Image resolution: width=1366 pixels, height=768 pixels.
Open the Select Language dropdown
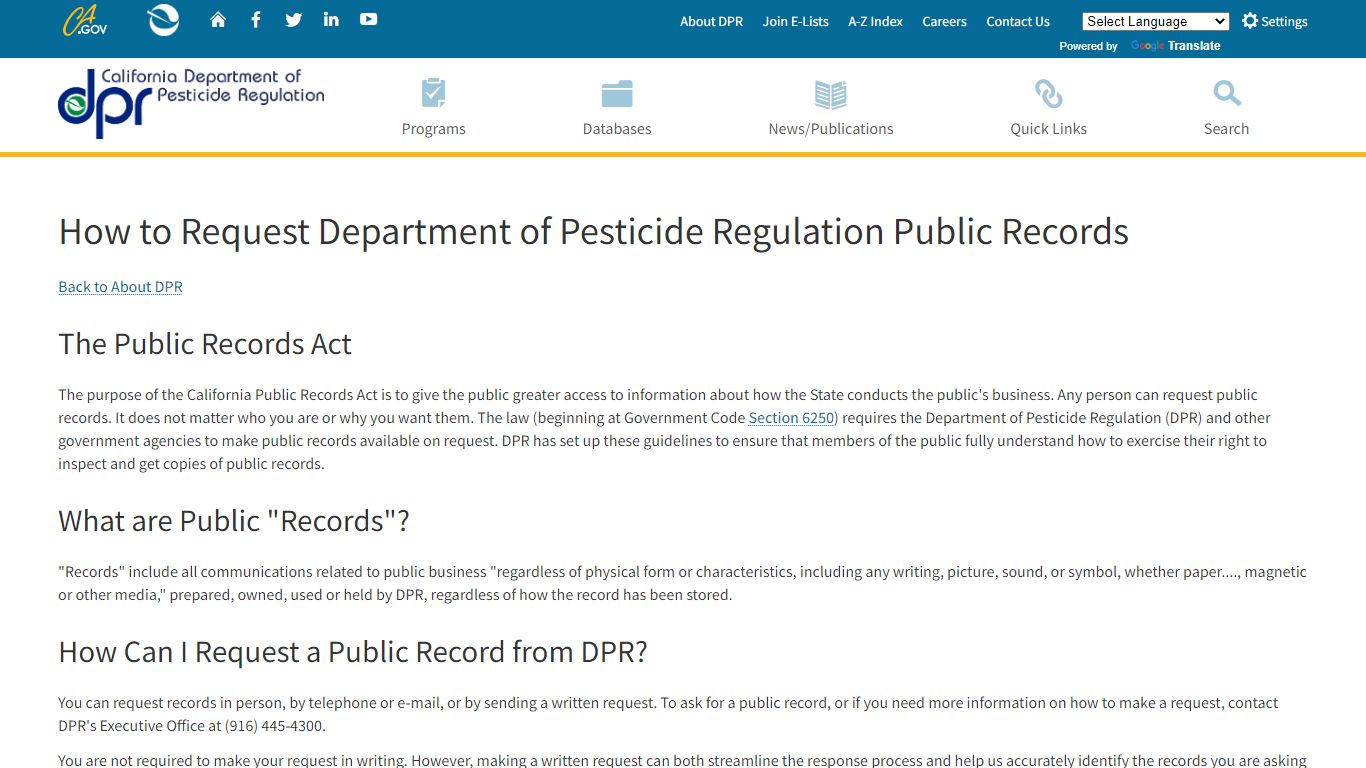coord(1156,21)
